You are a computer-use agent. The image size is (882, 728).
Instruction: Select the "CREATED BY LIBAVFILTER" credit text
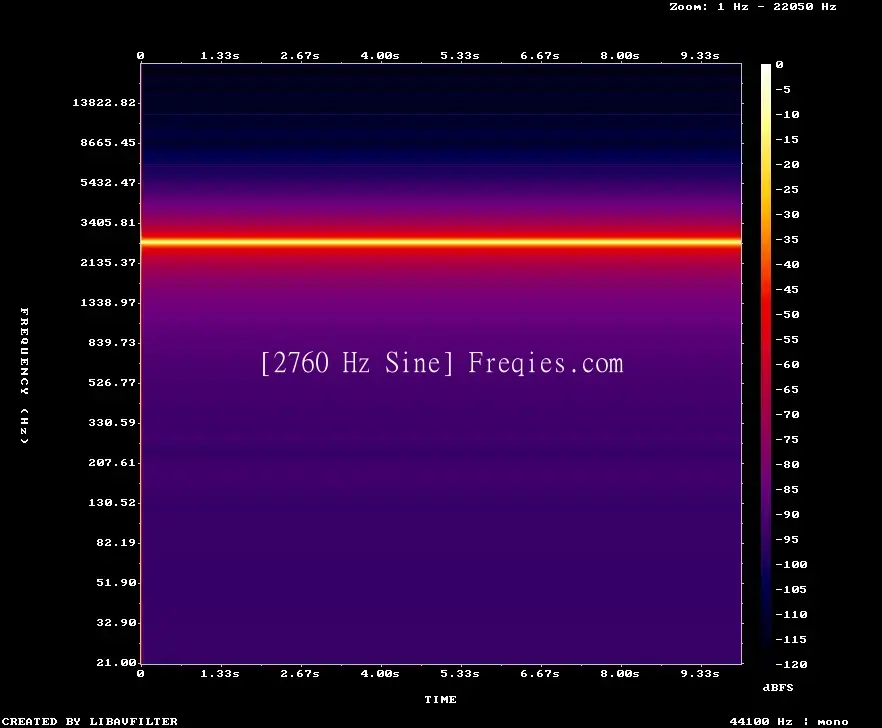[x=89, y=721]
